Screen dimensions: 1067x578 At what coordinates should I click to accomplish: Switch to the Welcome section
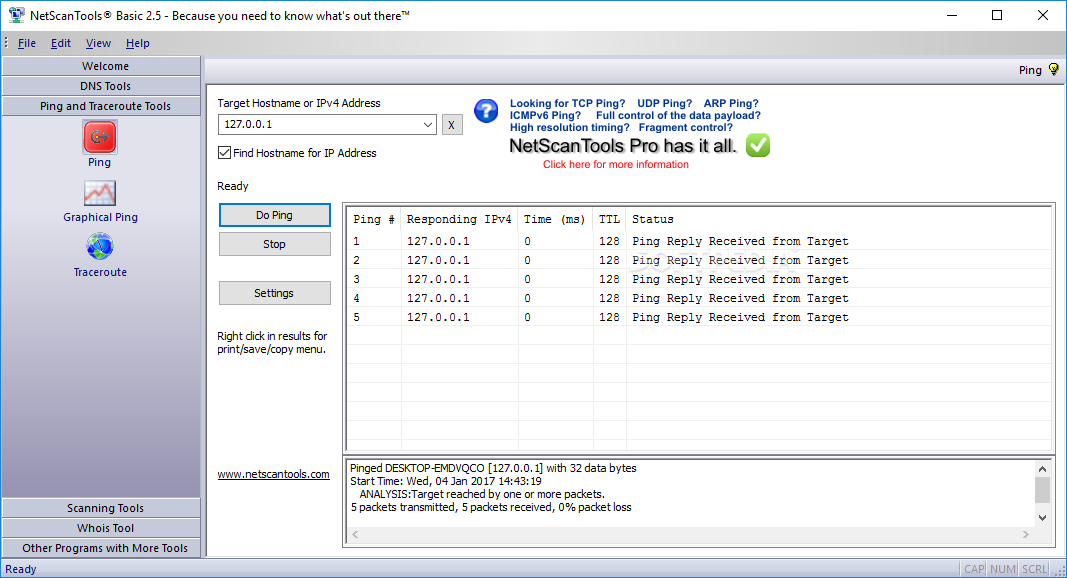pos(101,66)
